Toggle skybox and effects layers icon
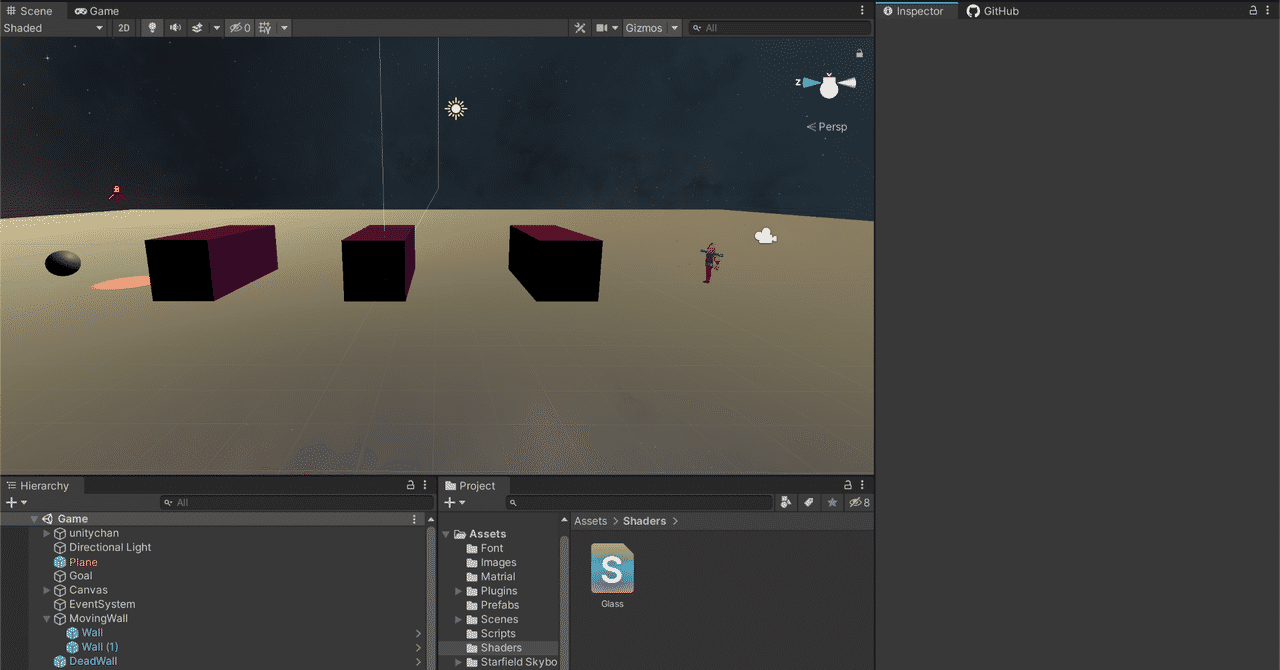The image size is (1280, 670). tap(198, 28)
